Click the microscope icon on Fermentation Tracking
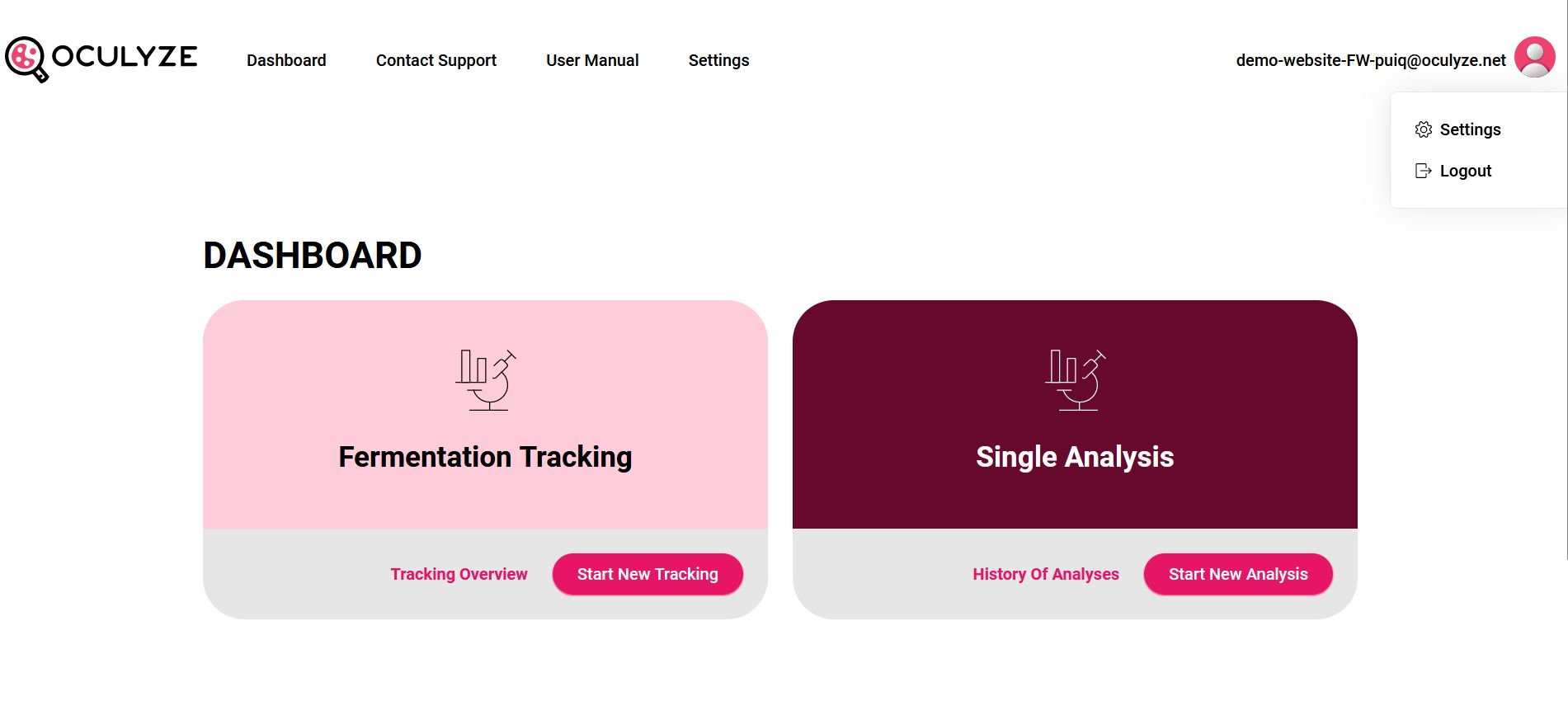 [x=486, y=380]
